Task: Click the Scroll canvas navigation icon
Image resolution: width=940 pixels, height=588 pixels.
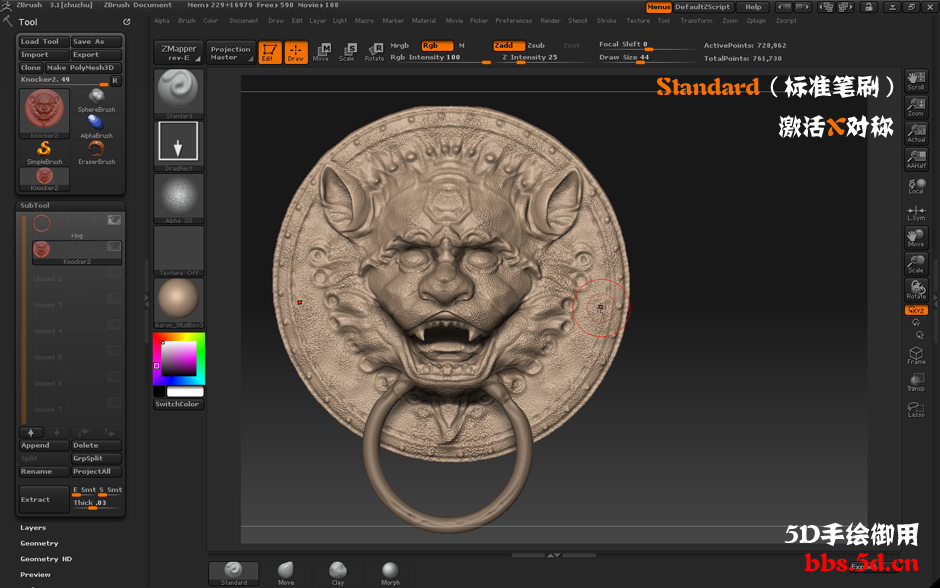Action: tap(916, 81)
